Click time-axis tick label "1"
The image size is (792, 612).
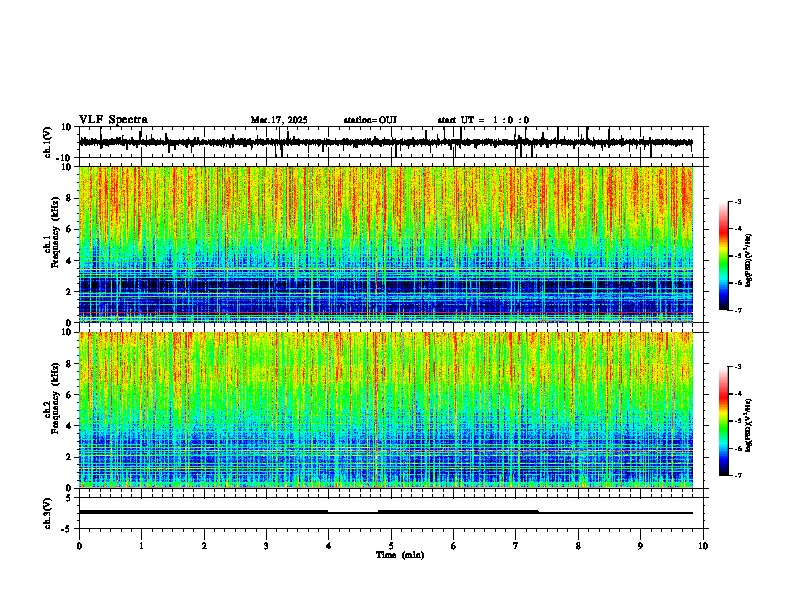[x=141, y=546]
